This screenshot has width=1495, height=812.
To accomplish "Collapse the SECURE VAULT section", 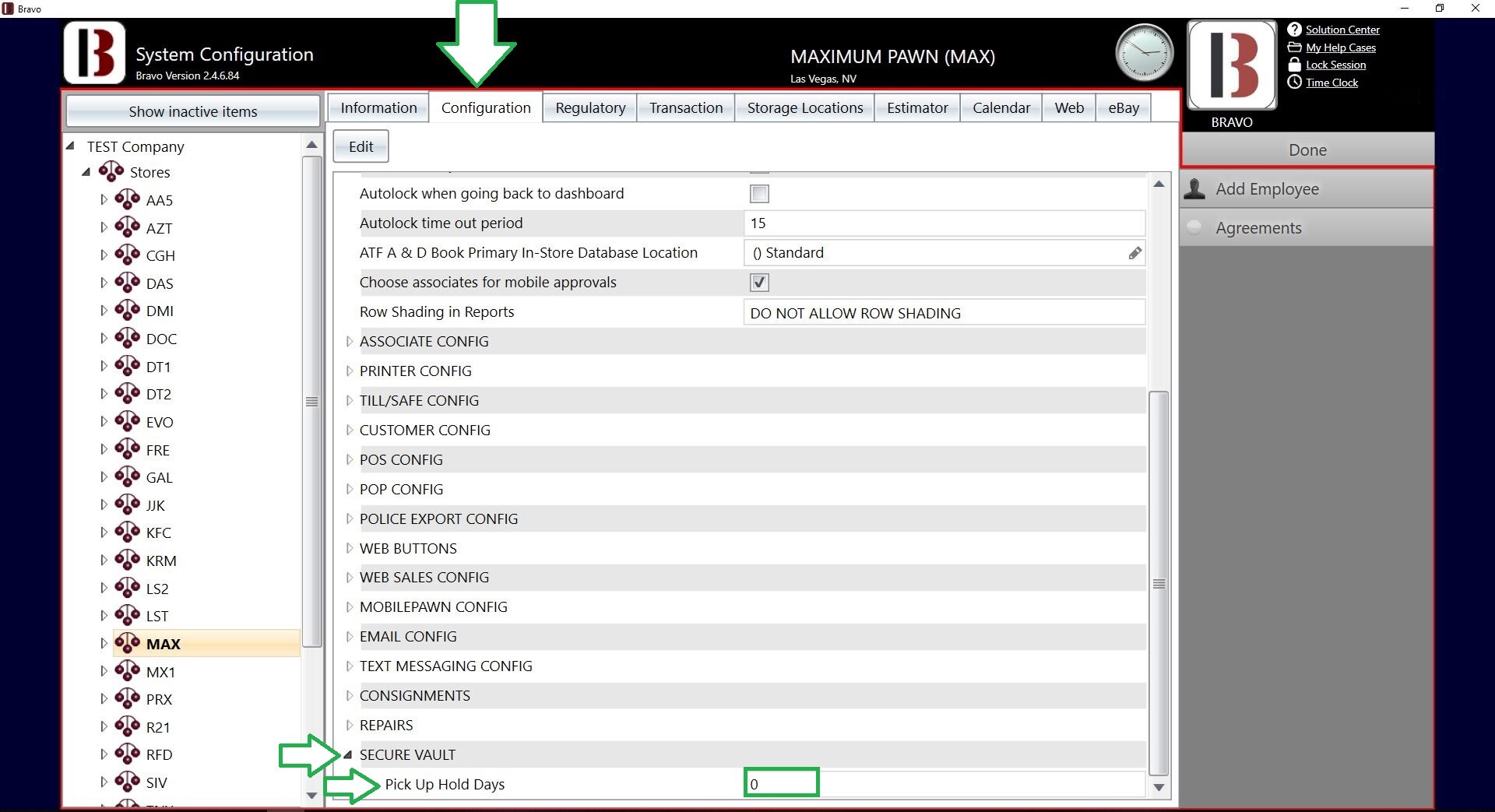I will [349, 754].
